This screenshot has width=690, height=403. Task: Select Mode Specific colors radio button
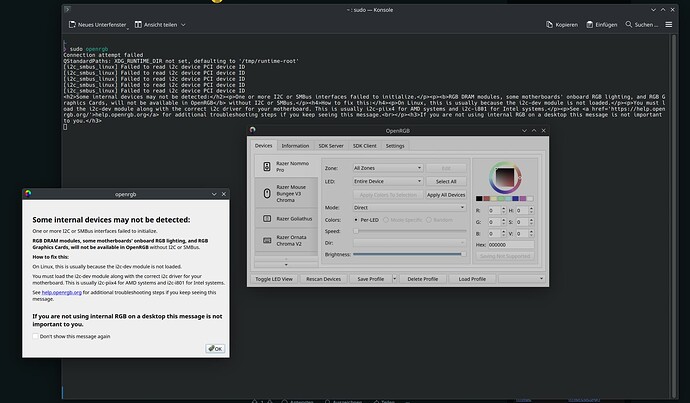(386, 220)
